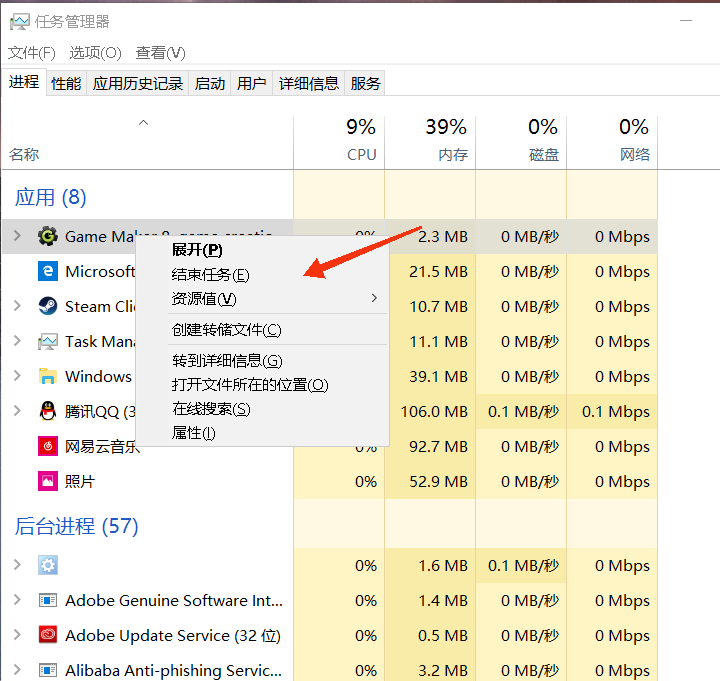This screenshot has height=681, width=720.
Task: Switch to the 详细信息 tab
Action: click(309, 84)
